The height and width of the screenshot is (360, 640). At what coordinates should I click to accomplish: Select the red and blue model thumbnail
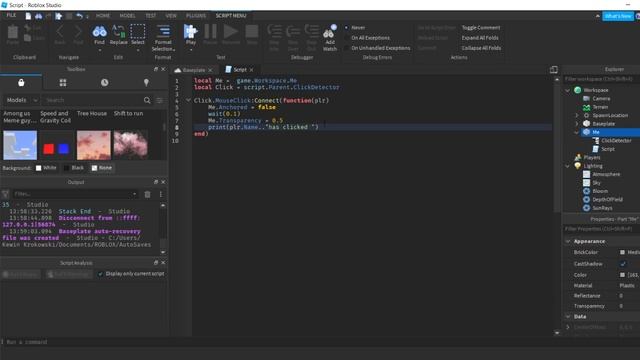tap(56, 145)
